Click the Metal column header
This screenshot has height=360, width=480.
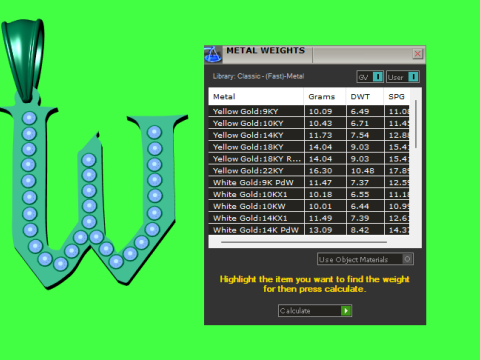point(256,97)
